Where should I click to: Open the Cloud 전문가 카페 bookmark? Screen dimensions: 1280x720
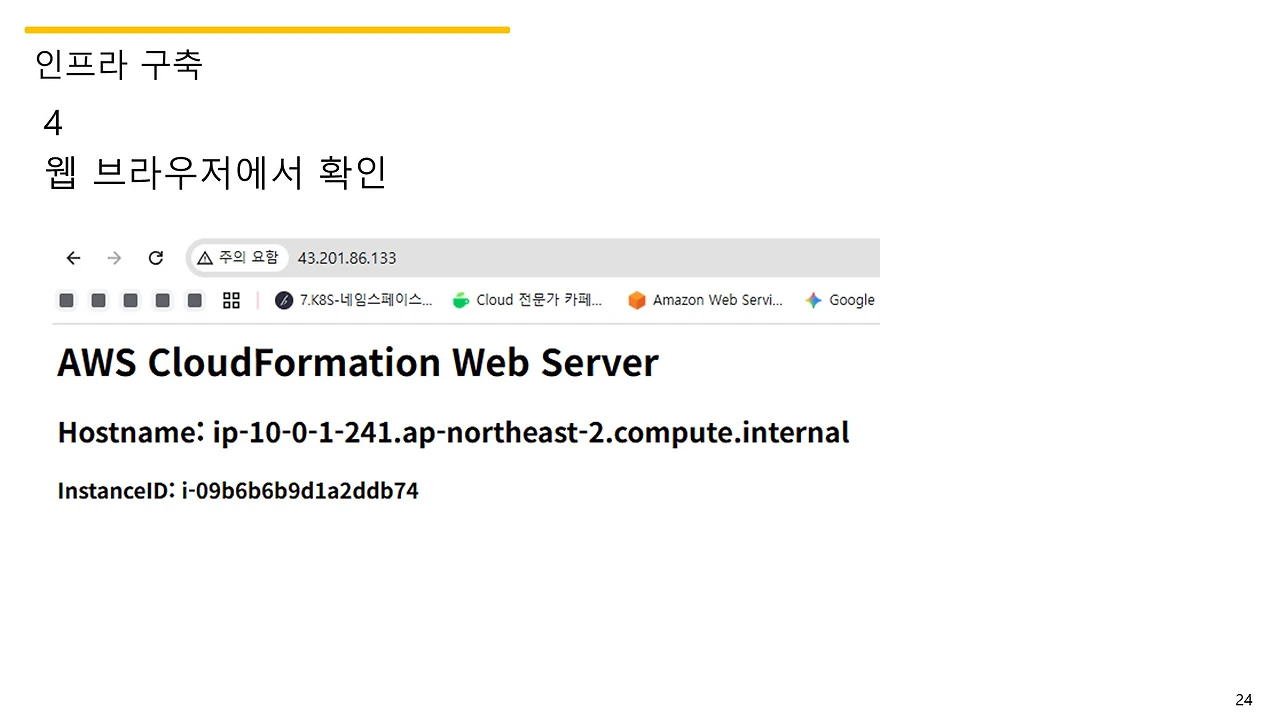[528, 300]
